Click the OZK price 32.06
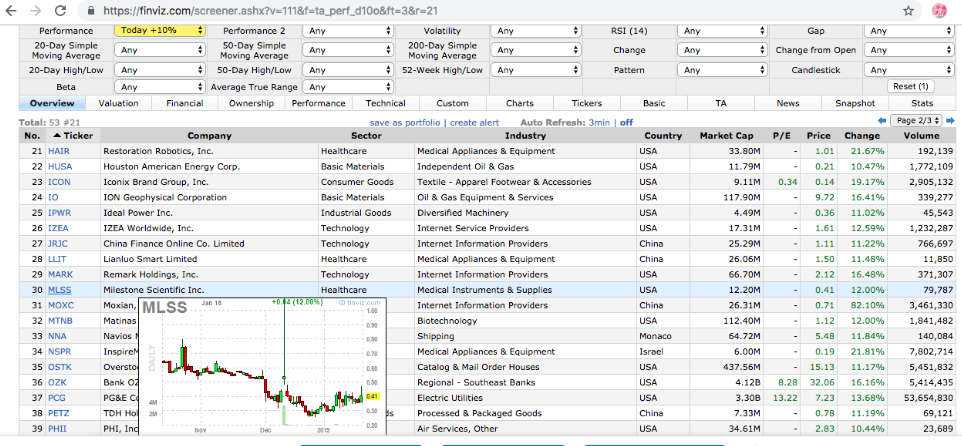The height and width of the screenshot is (446, 962). (820, 382)
